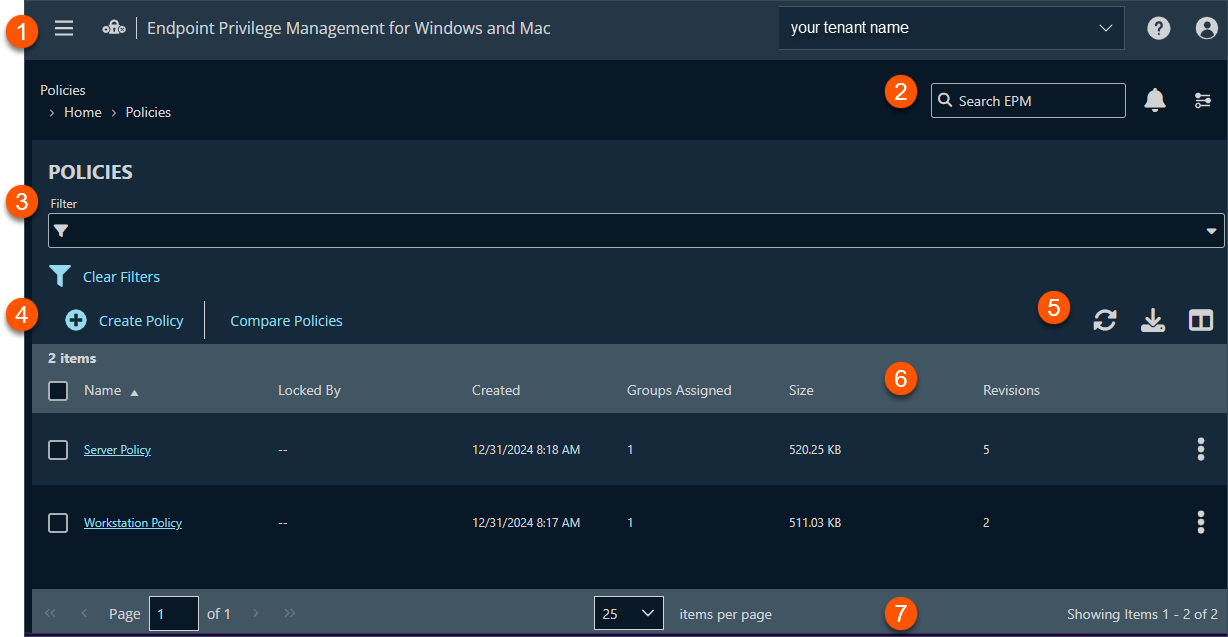Click the search magnifier icon
This screenshot has width=1228, height=637.
click(x=945, y=100)
